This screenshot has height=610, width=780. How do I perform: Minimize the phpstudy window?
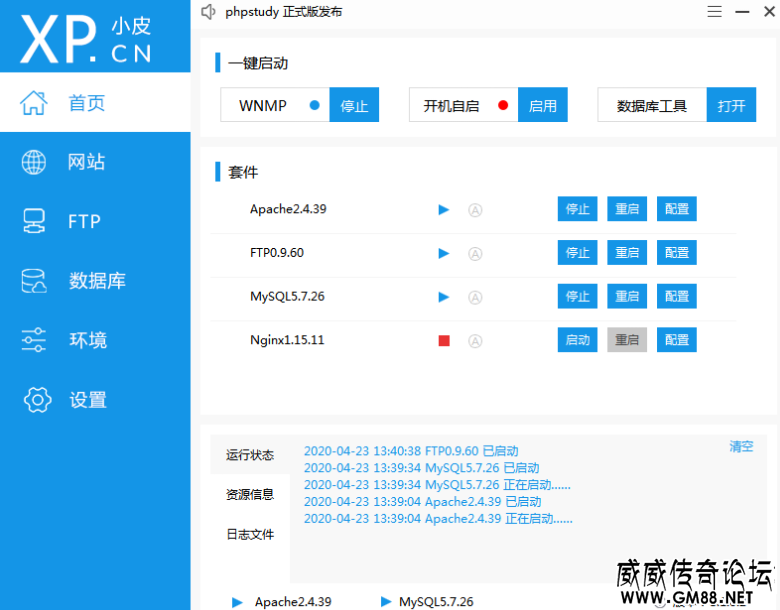click(742, 11)
